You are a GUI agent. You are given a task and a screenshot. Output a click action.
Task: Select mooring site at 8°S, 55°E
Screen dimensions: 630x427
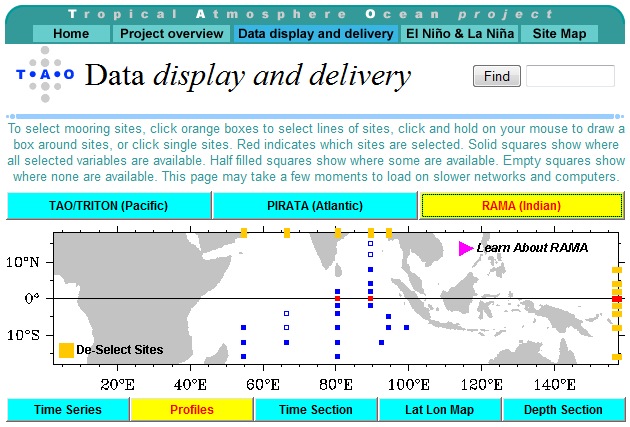point(243,328)
